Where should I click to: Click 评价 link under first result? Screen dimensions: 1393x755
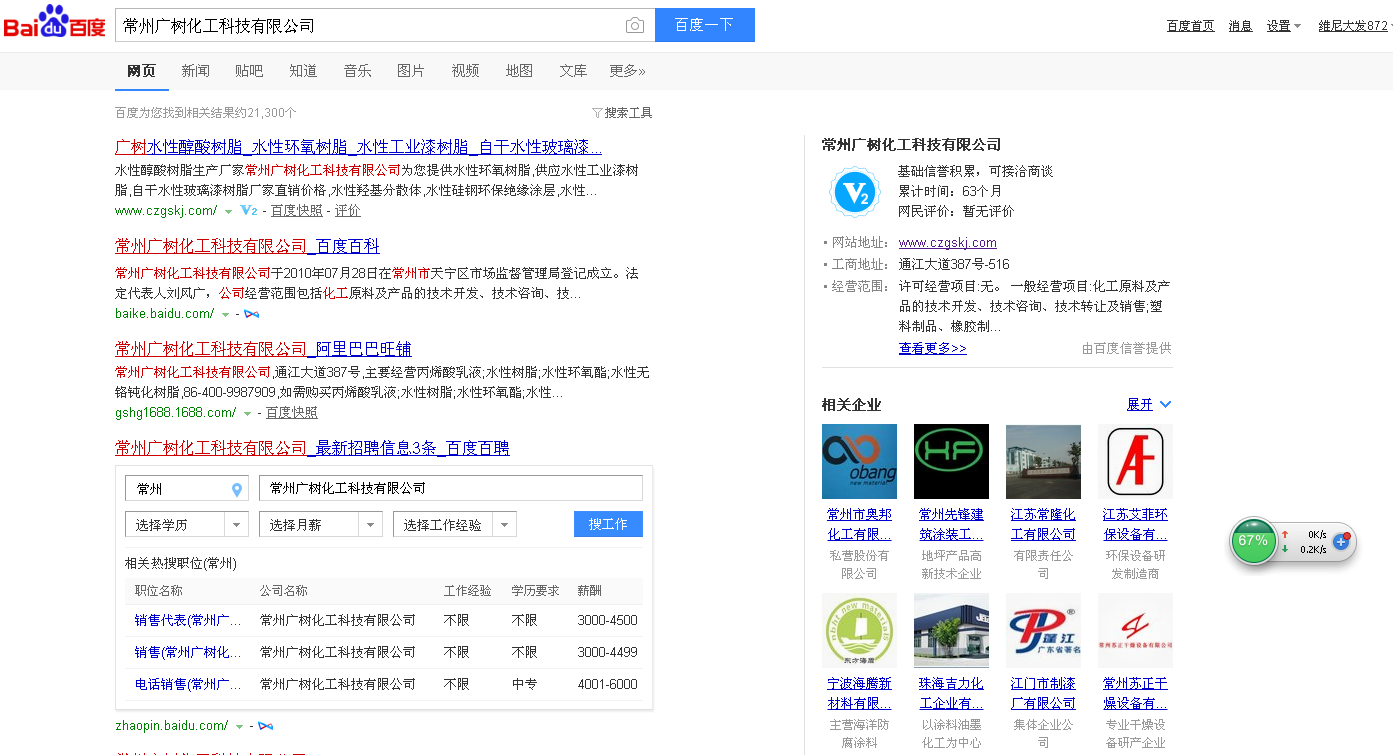(x=348, y=211)
